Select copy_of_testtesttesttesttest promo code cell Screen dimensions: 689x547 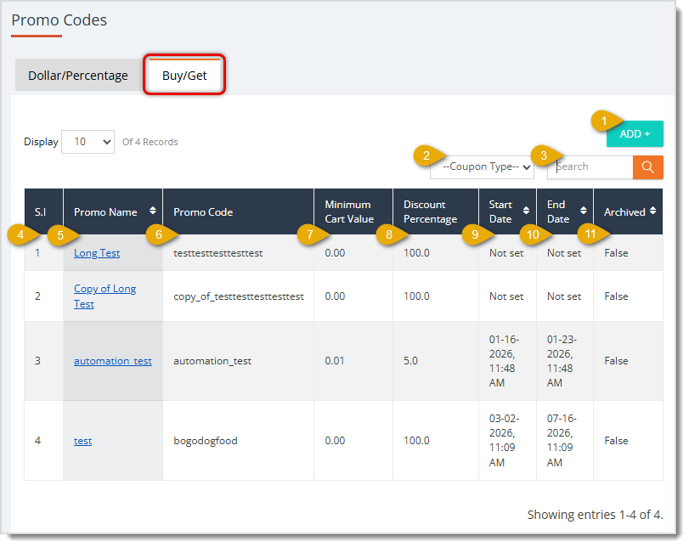(239, 297)
